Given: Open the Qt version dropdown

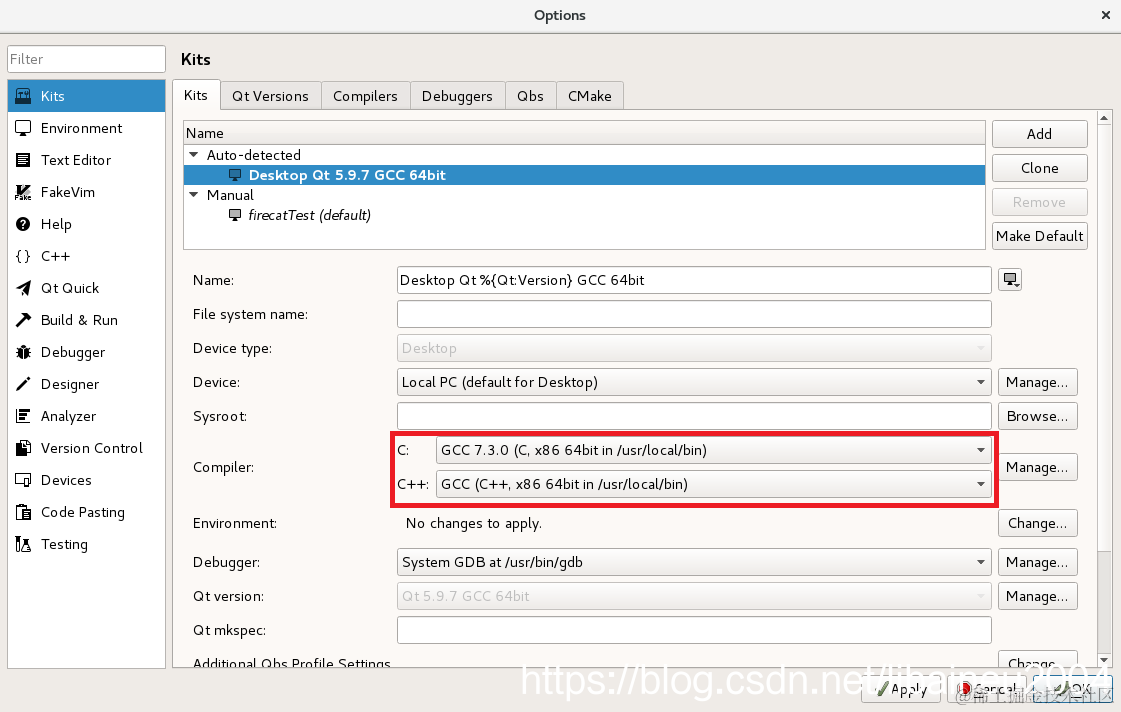Looking at the screenshot, I should pos(694,596).
